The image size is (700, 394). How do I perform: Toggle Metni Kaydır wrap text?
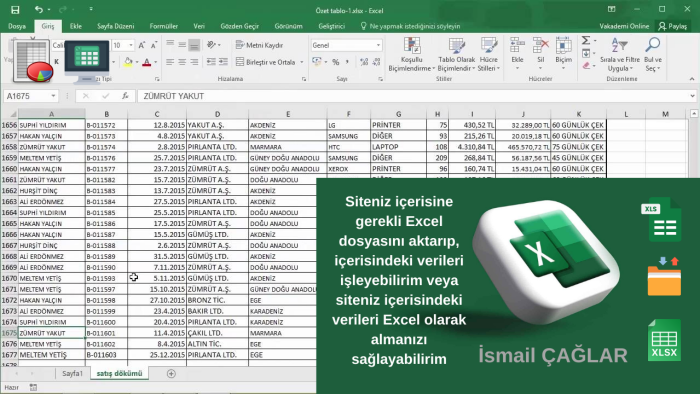point(259,45)
